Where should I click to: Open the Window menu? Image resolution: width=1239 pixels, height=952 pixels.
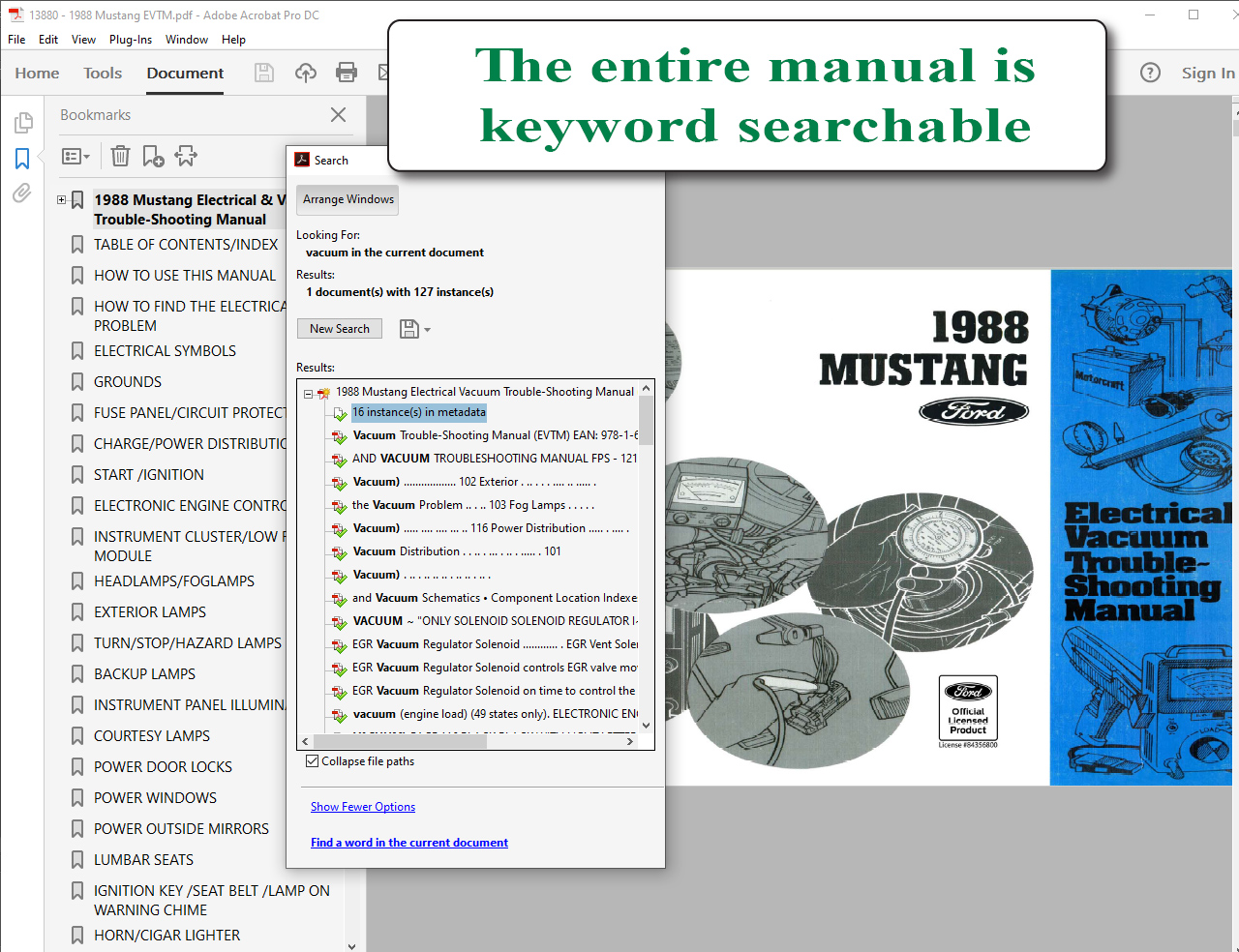pyautogui.click(x=187, y=40)
